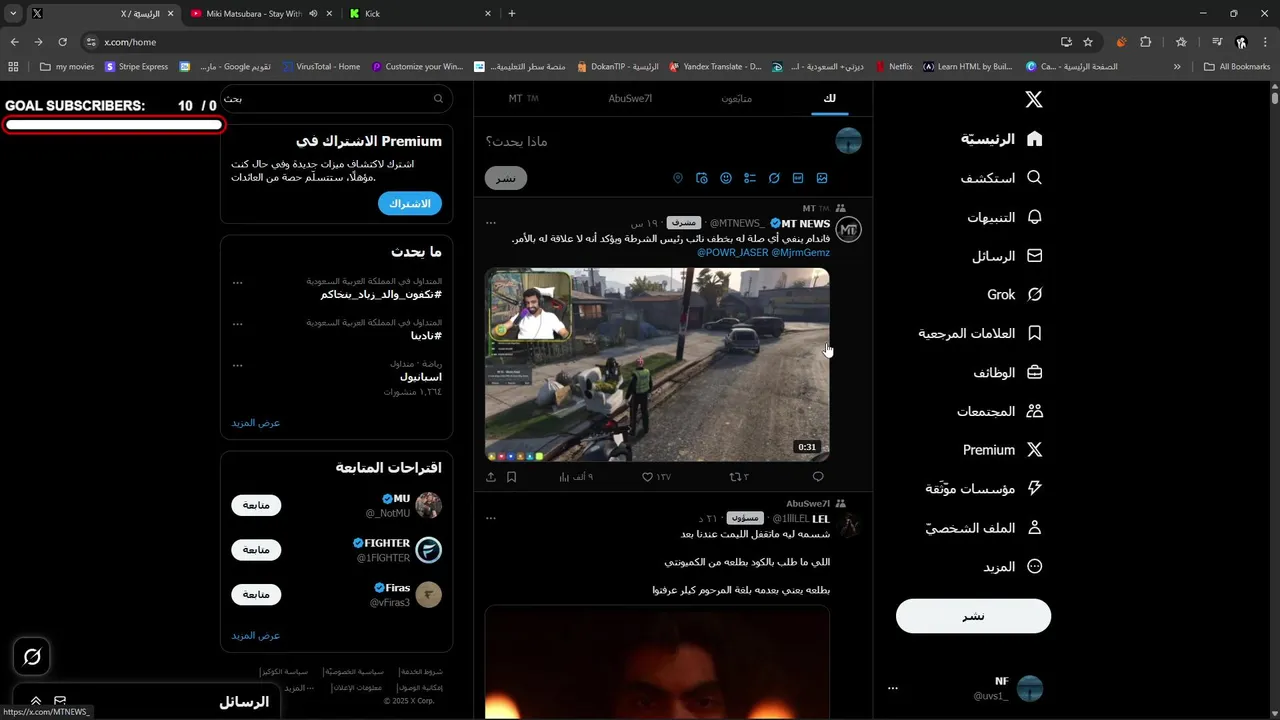Reload the page
1280x720 pixels.
coord(62,42)
